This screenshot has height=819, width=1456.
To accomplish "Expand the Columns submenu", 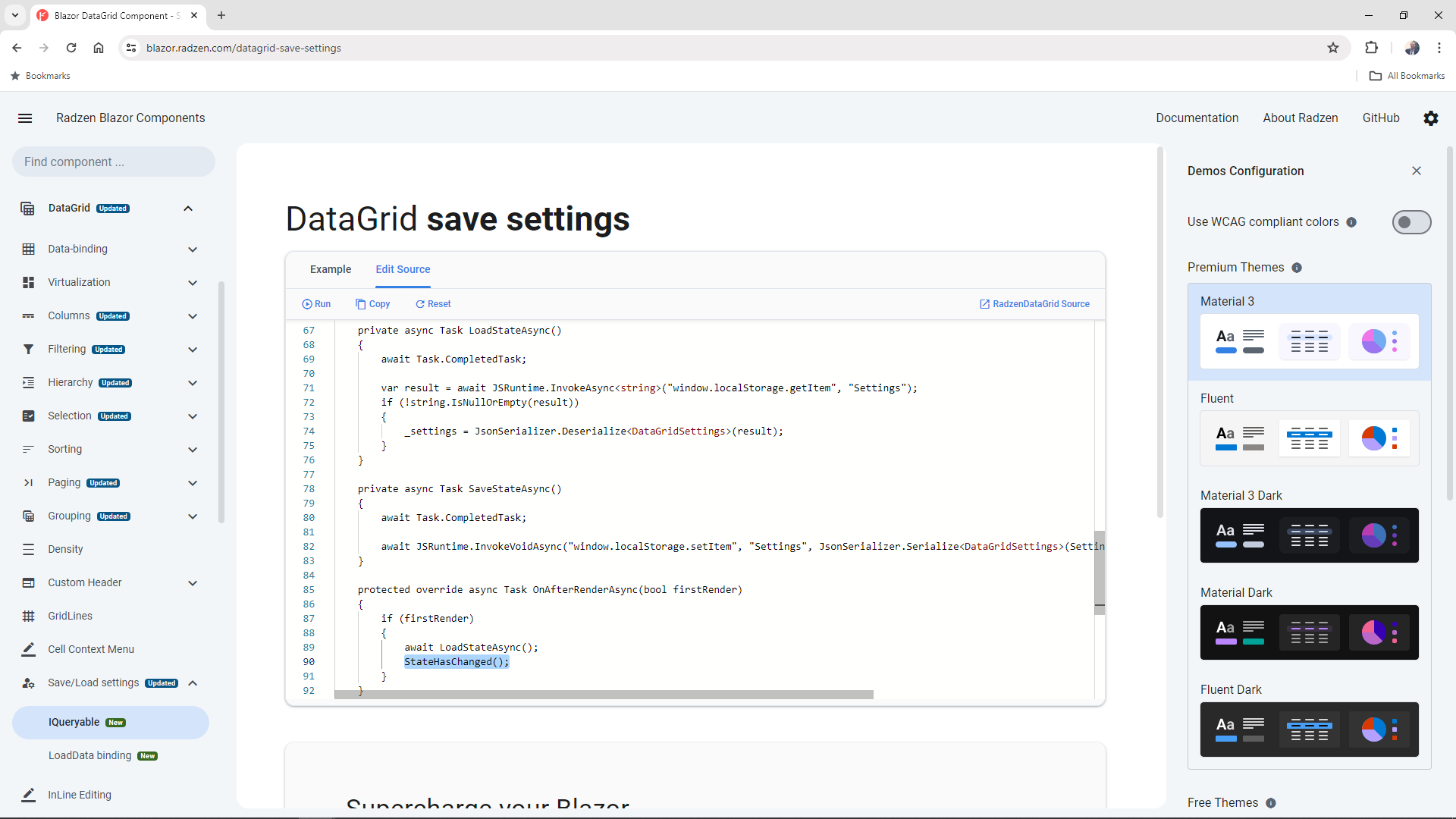I will point(193,316).
